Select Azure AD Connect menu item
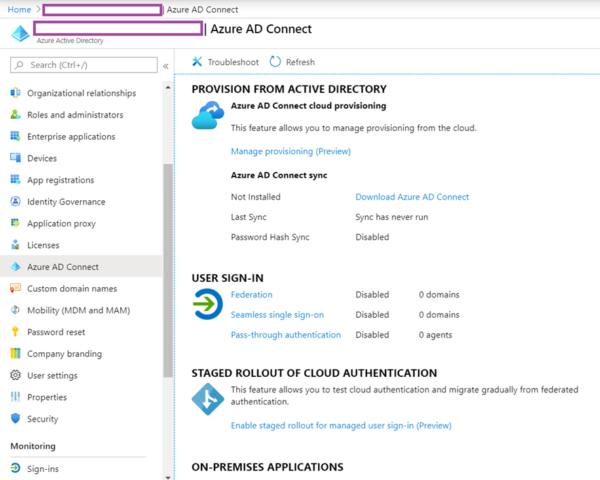This screenshot has height=480, width=600. (81, 266)
